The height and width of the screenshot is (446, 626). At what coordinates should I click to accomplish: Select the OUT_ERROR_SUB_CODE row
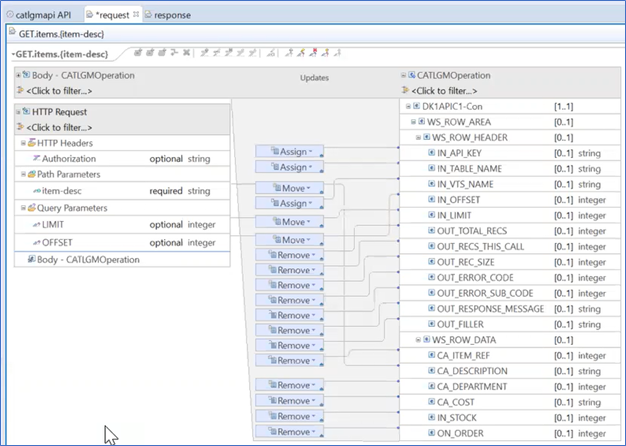click(510, 293)
